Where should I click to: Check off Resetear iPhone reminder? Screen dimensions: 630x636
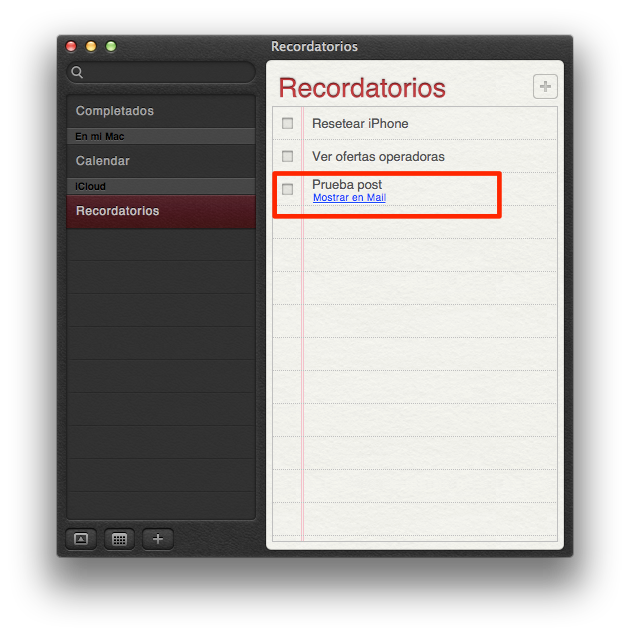coord(287,123)
